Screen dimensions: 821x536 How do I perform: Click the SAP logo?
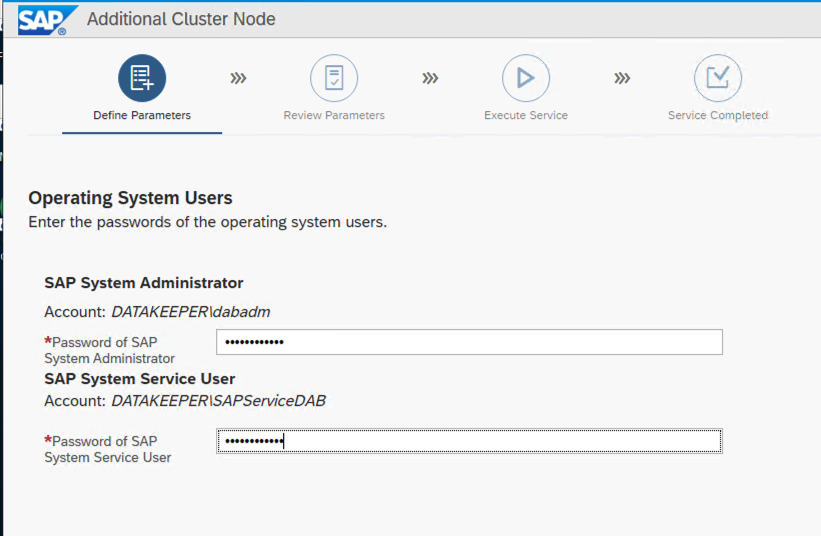tap(47, 20)
